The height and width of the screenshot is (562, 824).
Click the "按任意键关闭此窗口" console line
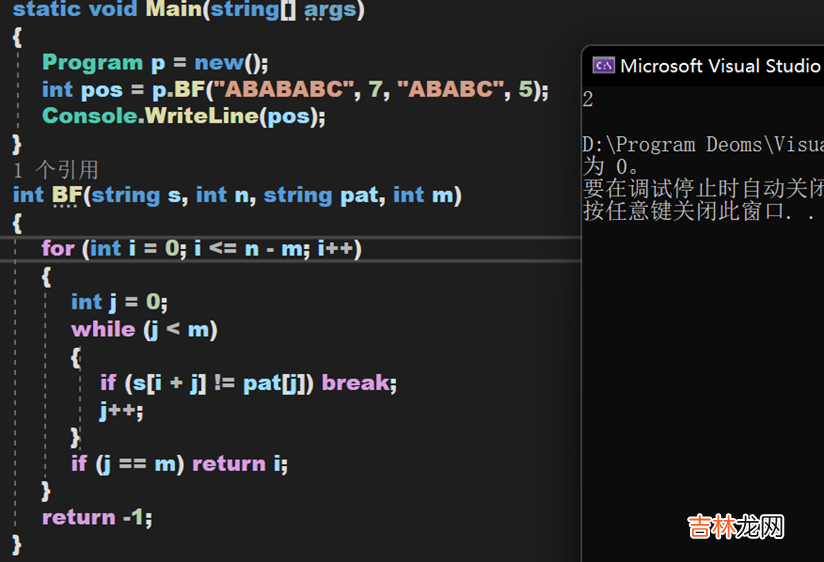pyautogui.click(x=690, y=210)
